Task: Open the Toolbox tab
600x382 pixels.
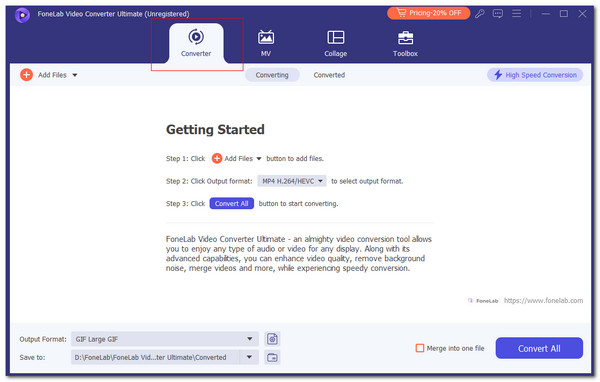Action: pyautogui.click(x=405, y=43)
